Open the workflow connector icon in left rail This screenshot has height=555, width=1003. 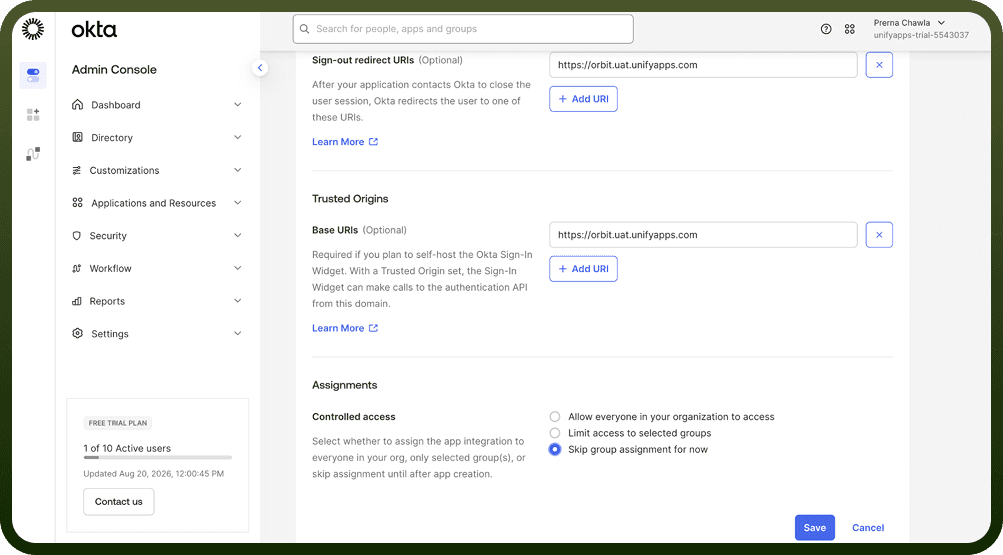pyautogui.click(x=33, y=154)
